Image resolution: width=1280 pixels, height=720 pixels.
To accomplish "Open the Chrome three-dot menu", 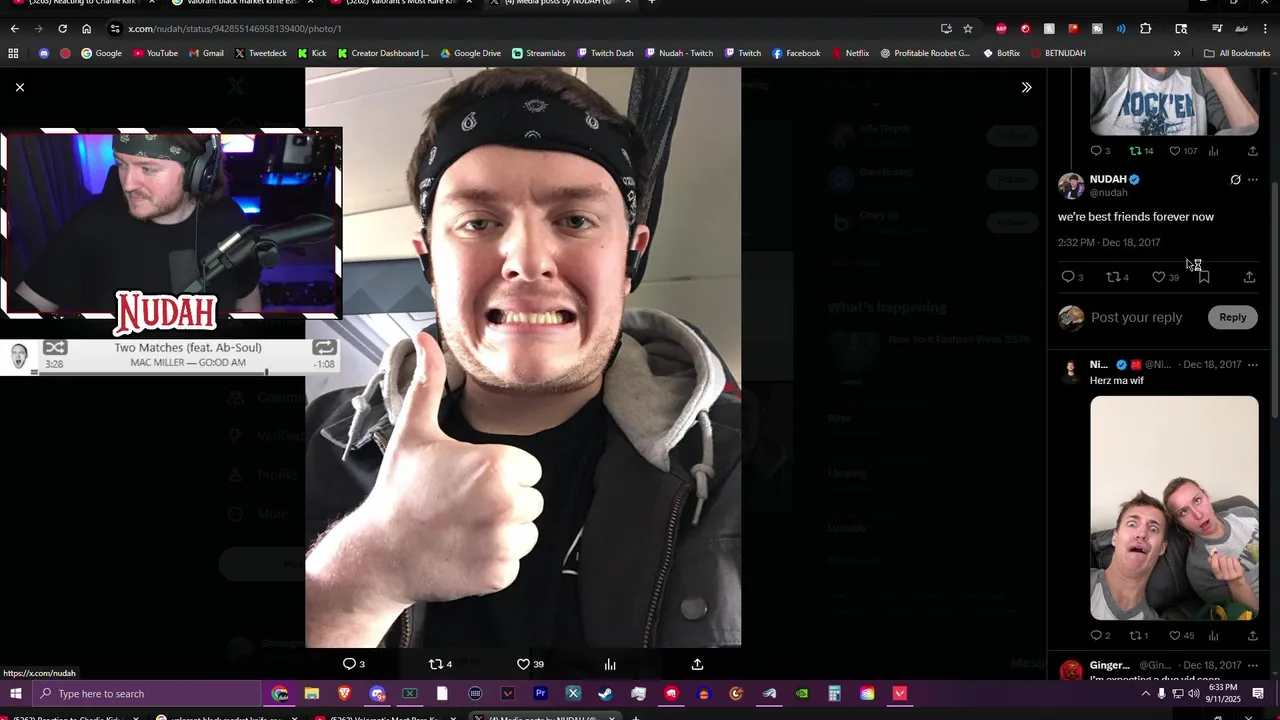I will (1267, 29).
